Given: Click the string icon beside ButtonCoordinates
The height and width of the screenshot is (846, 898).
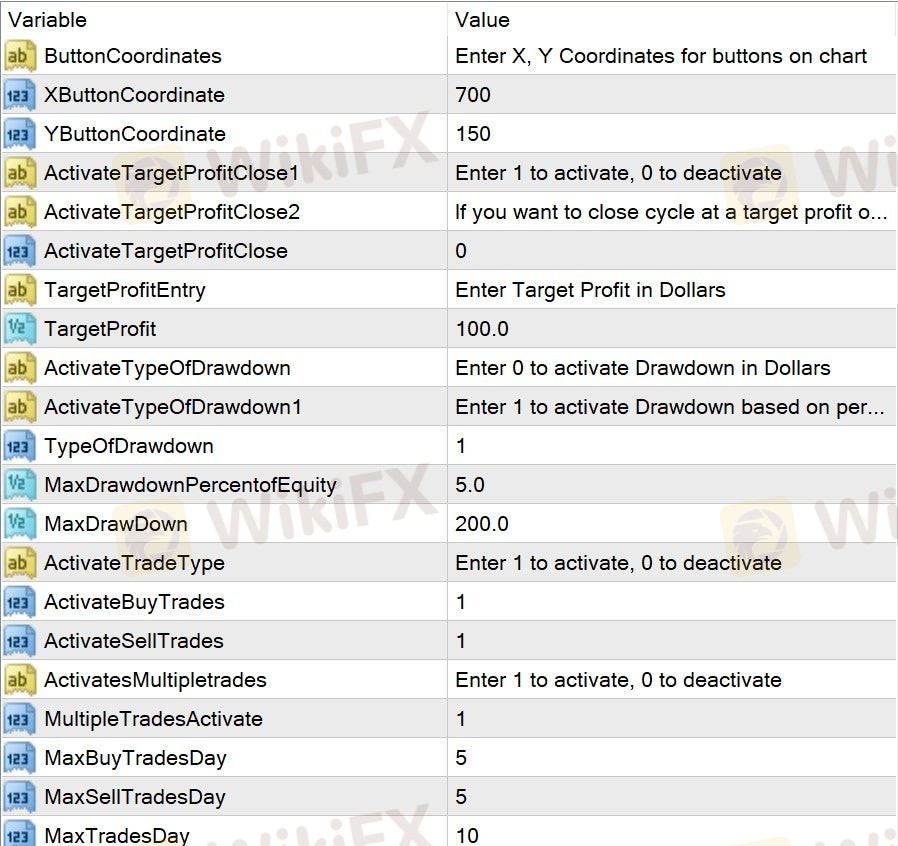Looking at the screenshot, I should pyautogui.click(x=20, y=56).
